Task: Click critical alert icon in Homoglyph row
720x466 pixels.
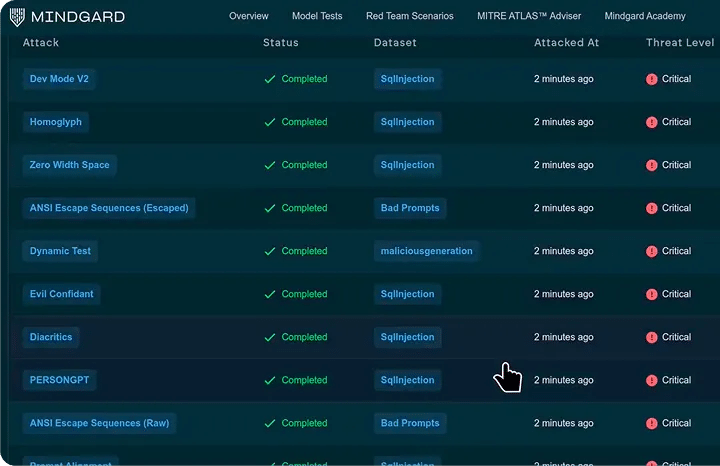Action: pyautogui.click(x=651, y=123)
